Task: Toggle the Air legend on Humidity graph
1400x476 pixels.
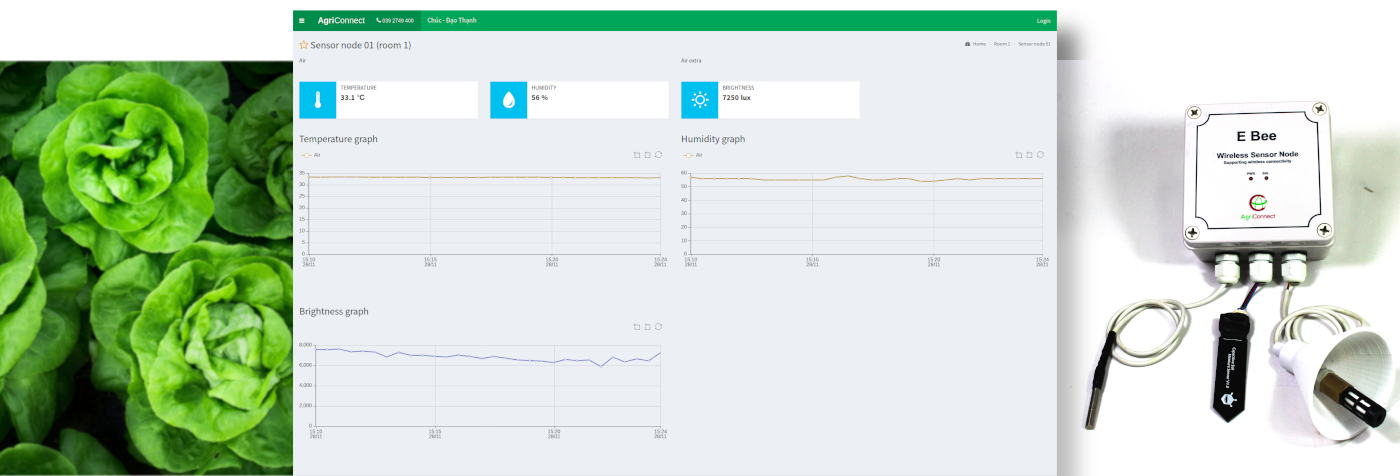Action: tap(693, 155)
